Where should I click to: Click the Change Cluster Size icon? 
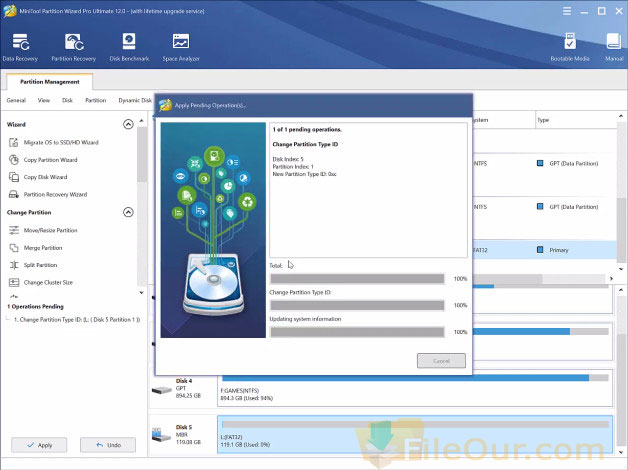pyautogui.click(x=14, y=282)
